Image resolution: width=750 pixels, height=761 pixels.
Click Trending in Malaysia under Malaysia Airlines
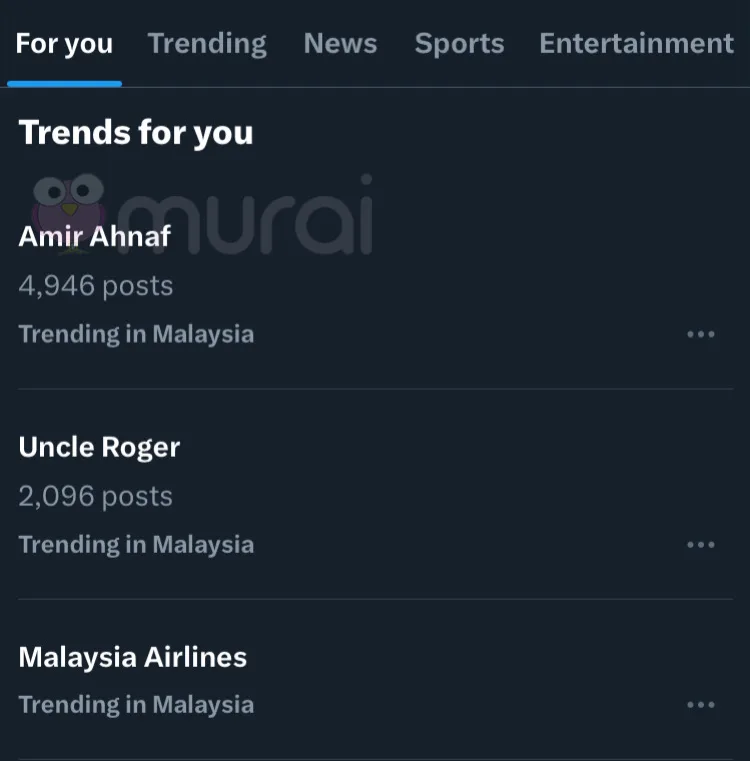point(136,705)
